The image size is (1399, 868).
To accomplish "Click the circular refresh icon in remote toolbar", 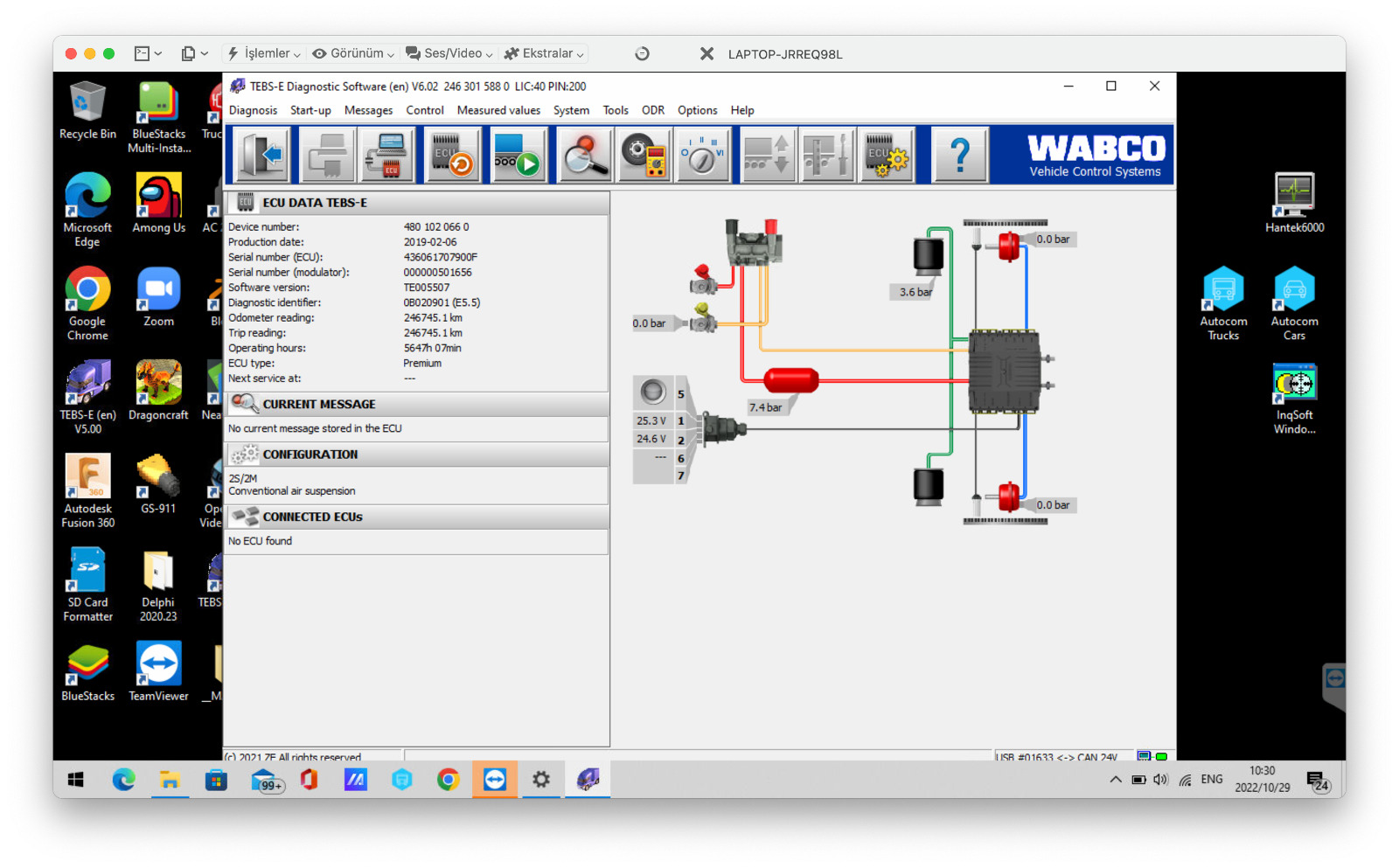I will pos(642,53).
